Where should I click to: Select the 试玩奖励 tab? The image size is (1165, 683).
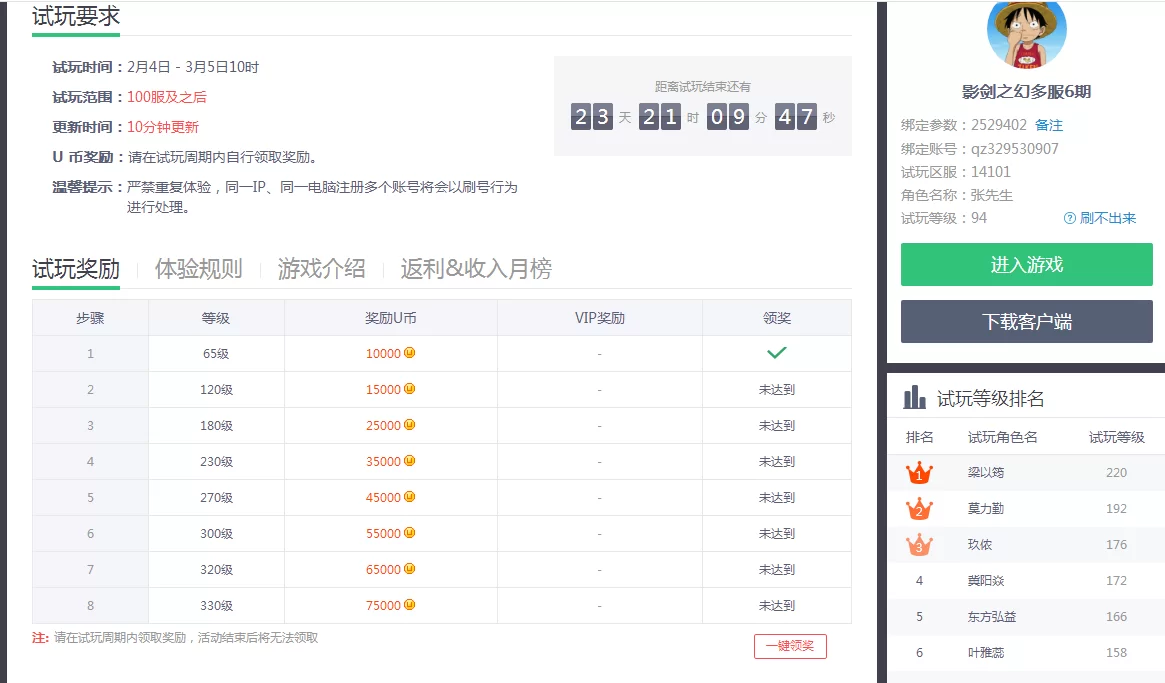coord(75,268)
